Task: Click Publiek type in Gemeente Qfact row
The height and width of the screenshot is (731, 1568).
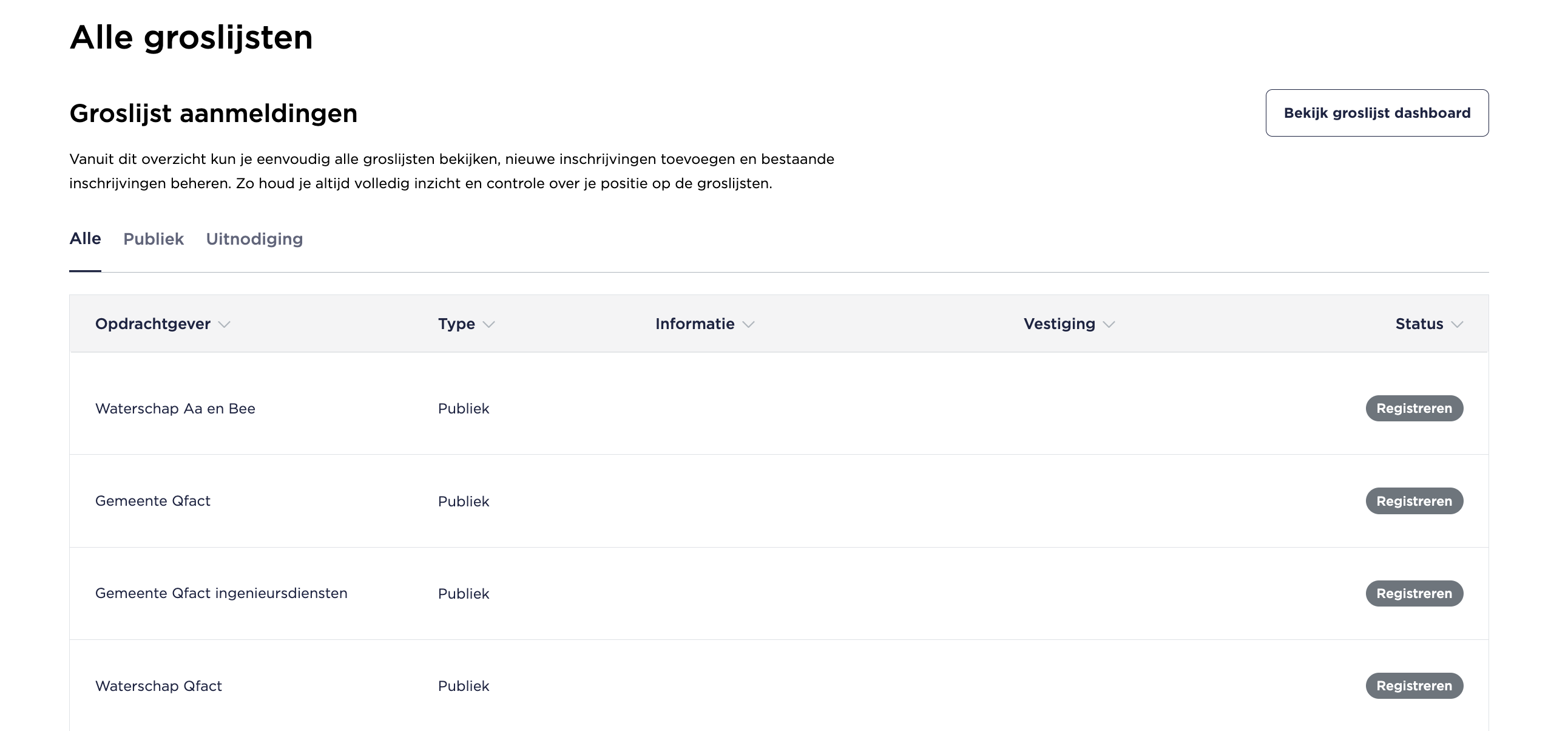Action: point(463,501)
